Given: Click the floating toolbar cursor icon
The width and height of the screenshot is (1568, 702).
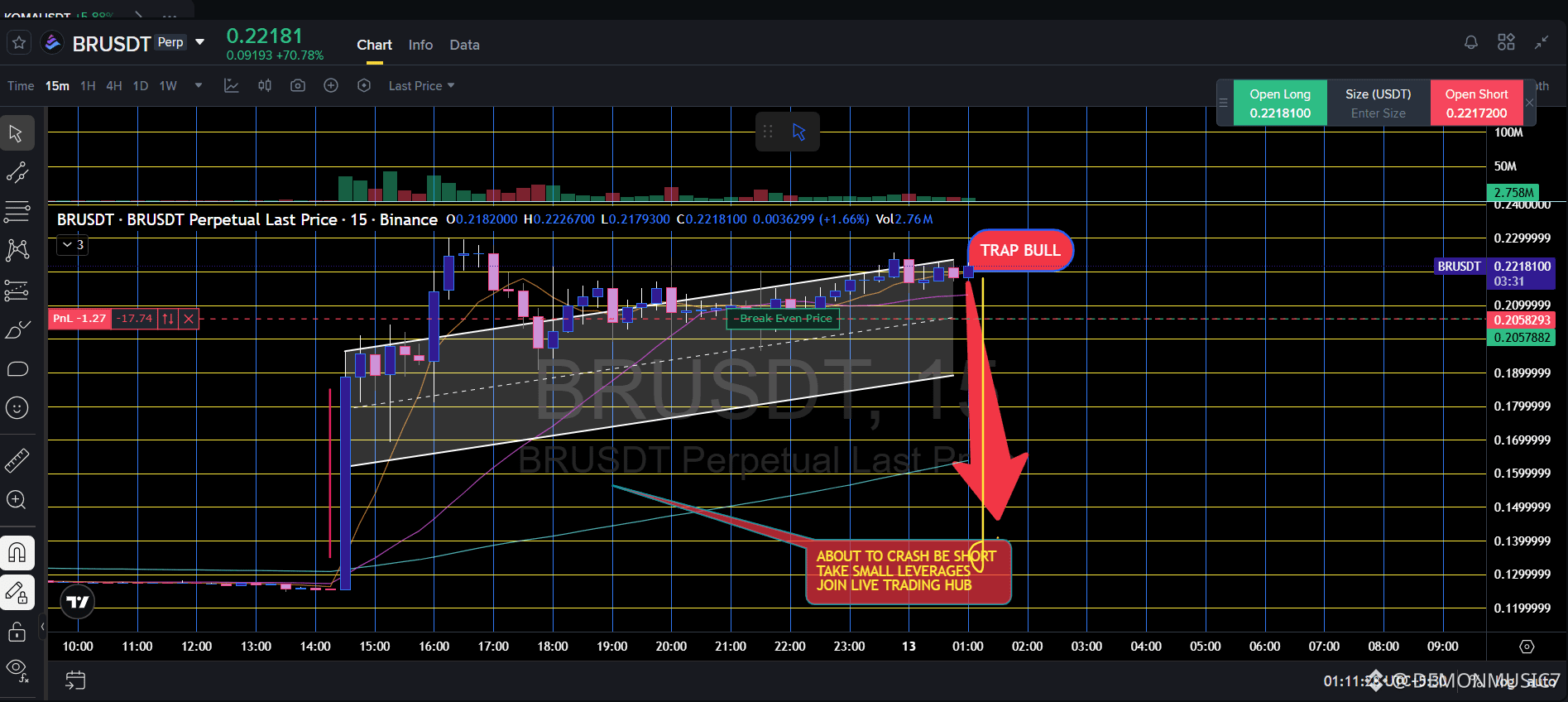Looking at the screenshot, I should click(x=798, y=132).
